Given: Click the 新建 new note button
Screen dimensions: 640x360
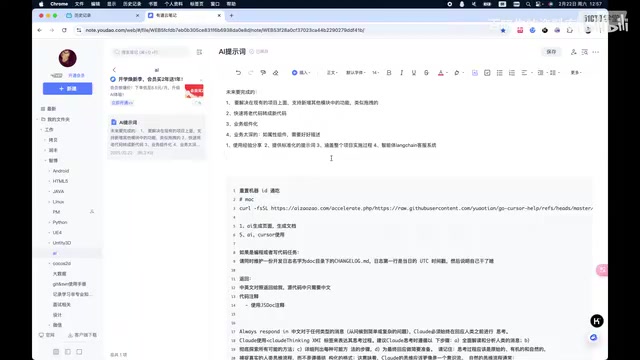Looking at the screenshot, I should 67,89.
